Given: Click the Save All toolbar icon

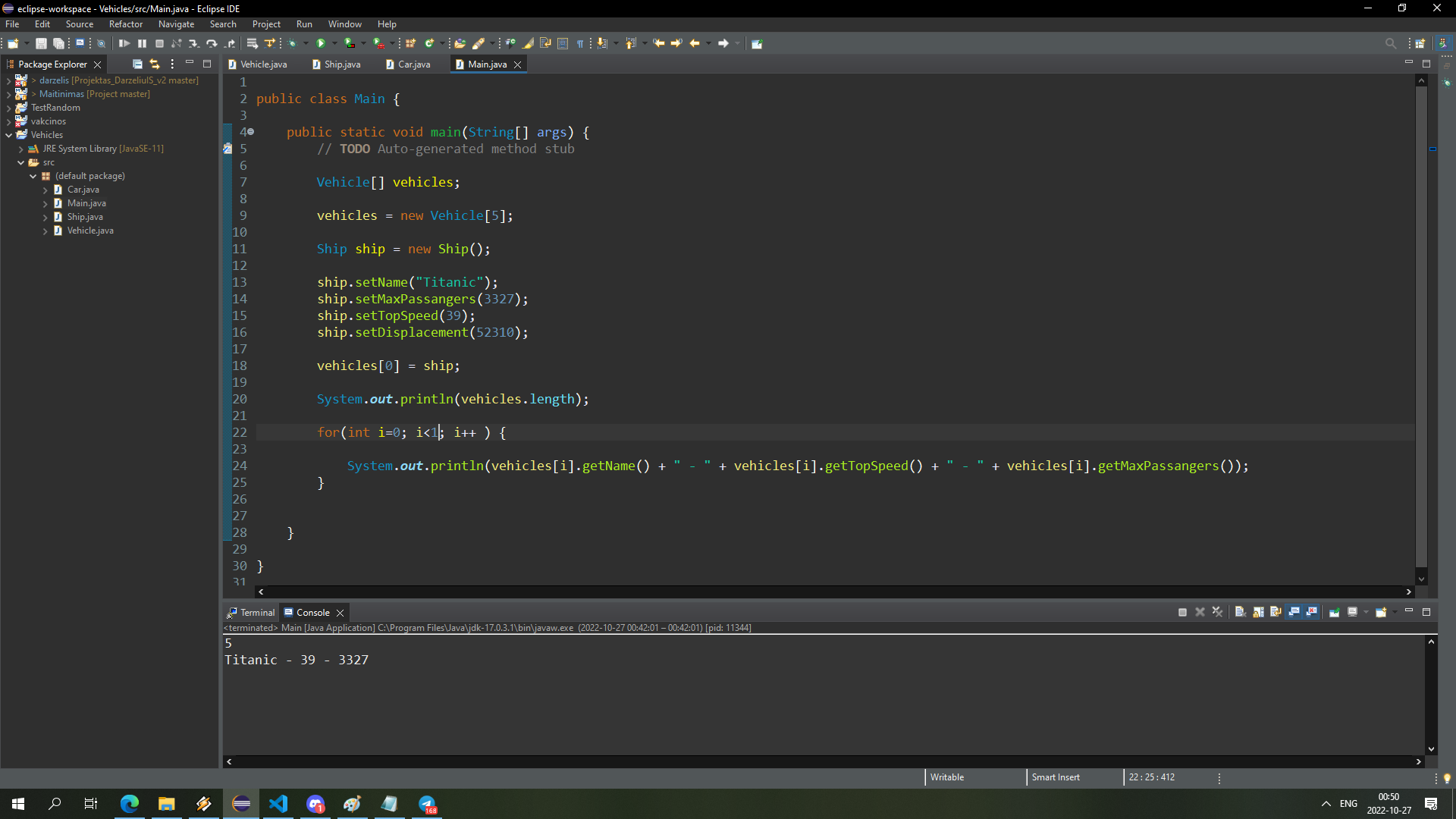Looking at the screenshot, I should [58, 43].
